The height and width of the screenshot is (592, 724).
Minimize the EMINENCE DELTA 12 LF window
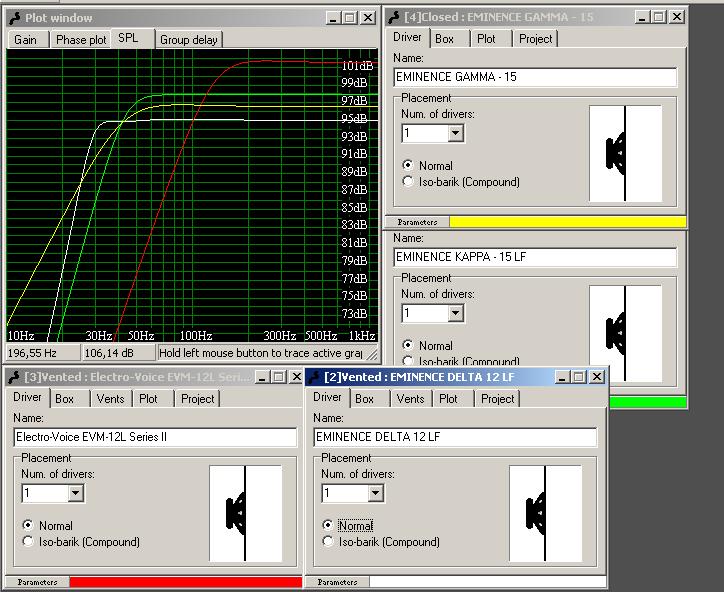tap(562, 377)
